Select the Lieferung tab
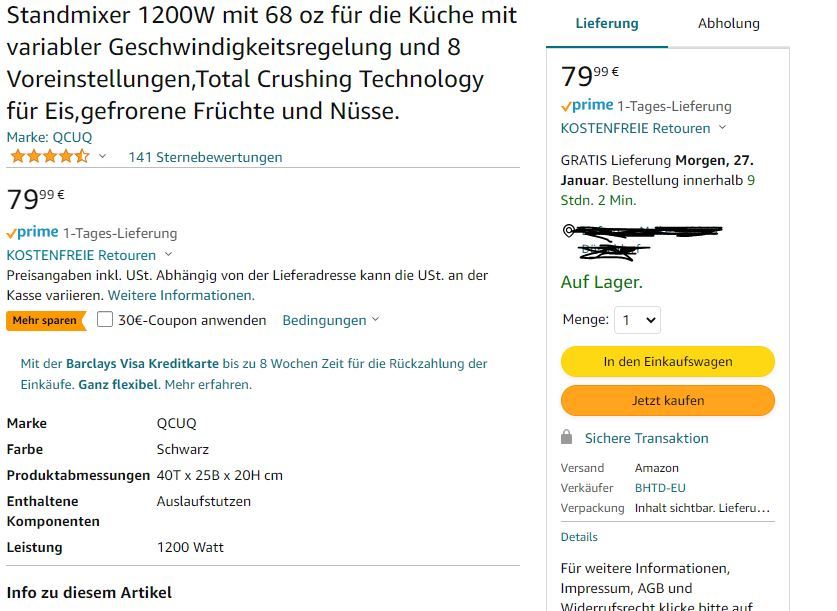The width and height of the screenshot is (837, 611). pyautogui.click(x=607, y=23)
